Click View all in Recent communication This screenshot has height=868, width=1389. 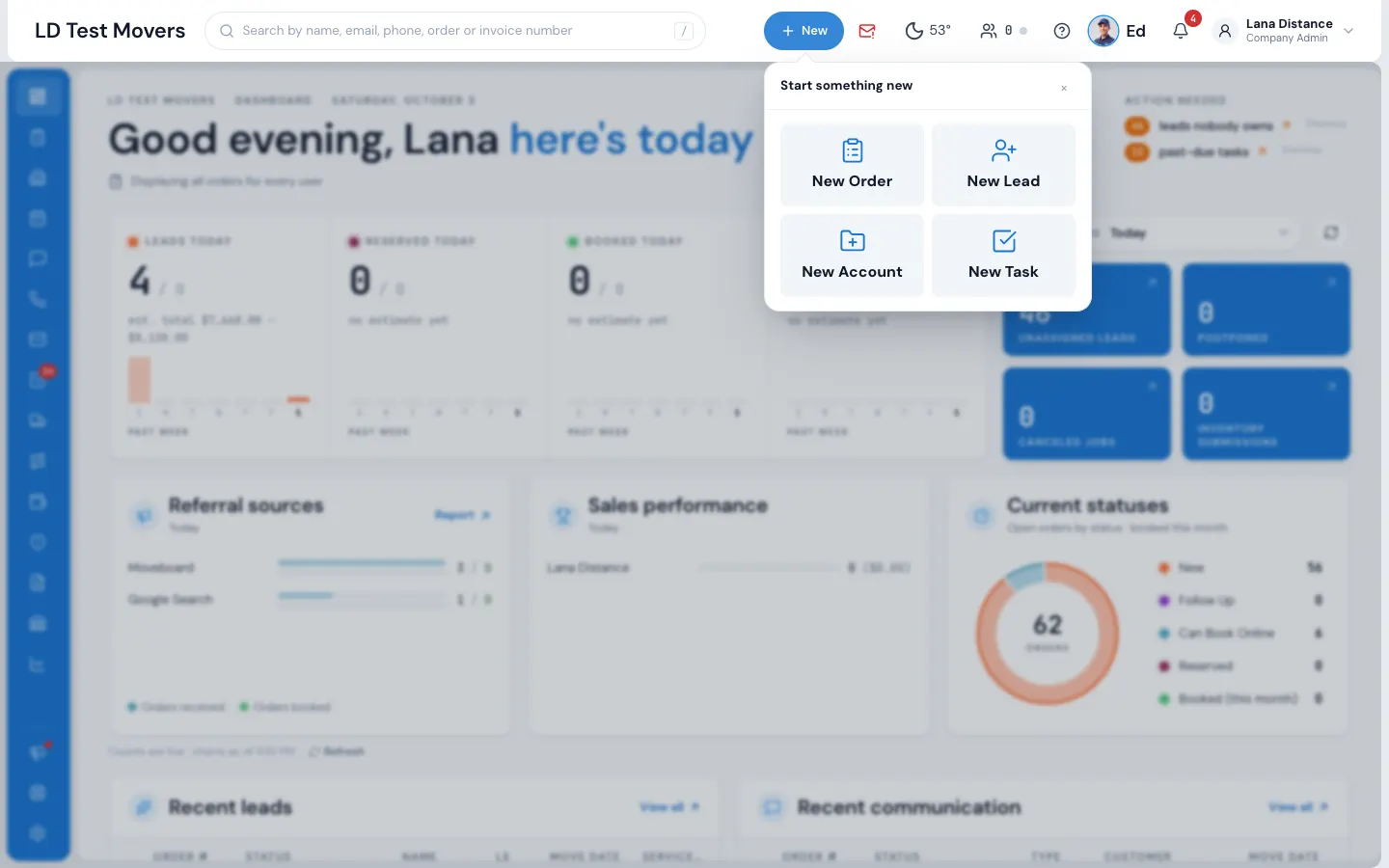tap(1298, 806)
